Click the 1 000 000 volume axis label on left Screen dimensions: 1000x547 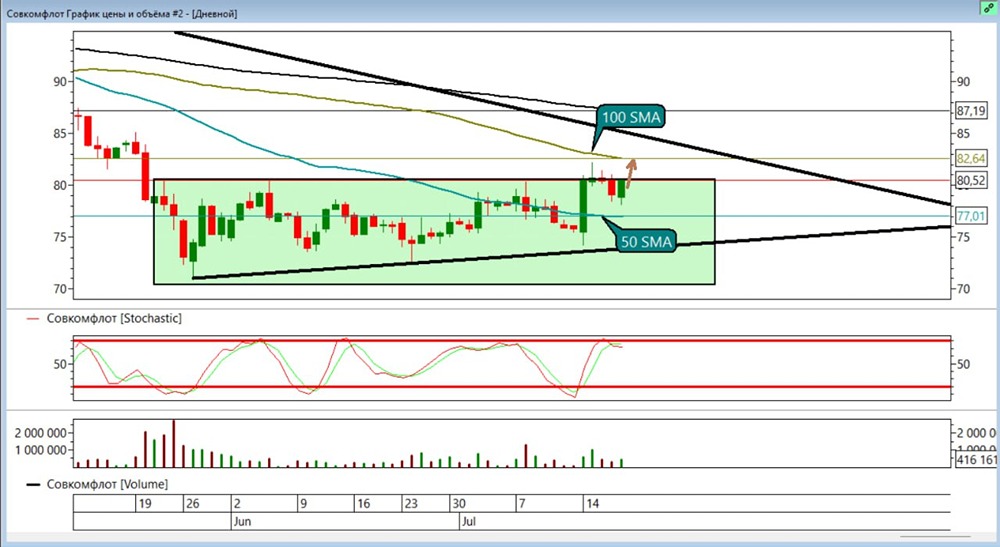coord(41,450)
